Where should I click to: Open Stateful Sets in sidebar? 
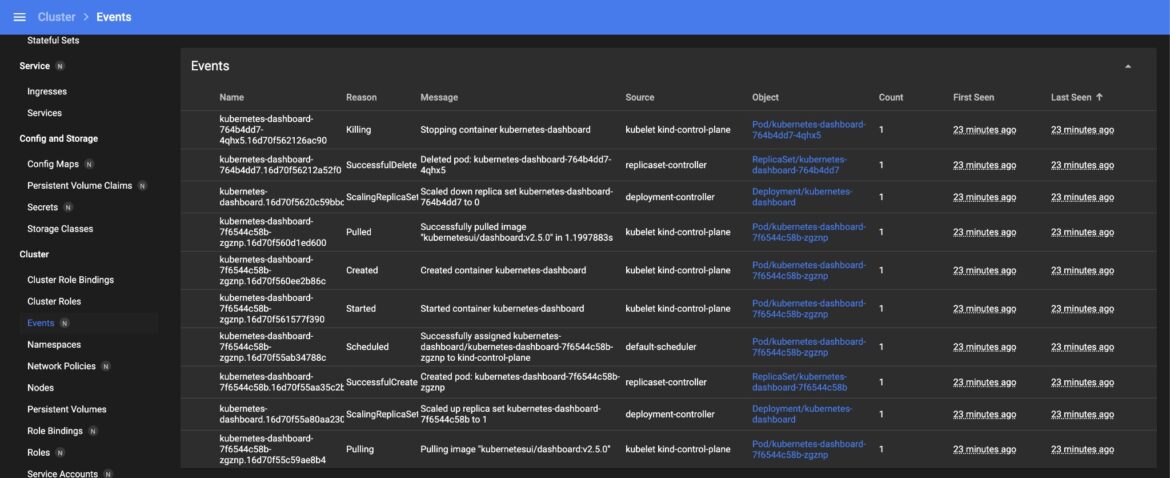(53, 40)
